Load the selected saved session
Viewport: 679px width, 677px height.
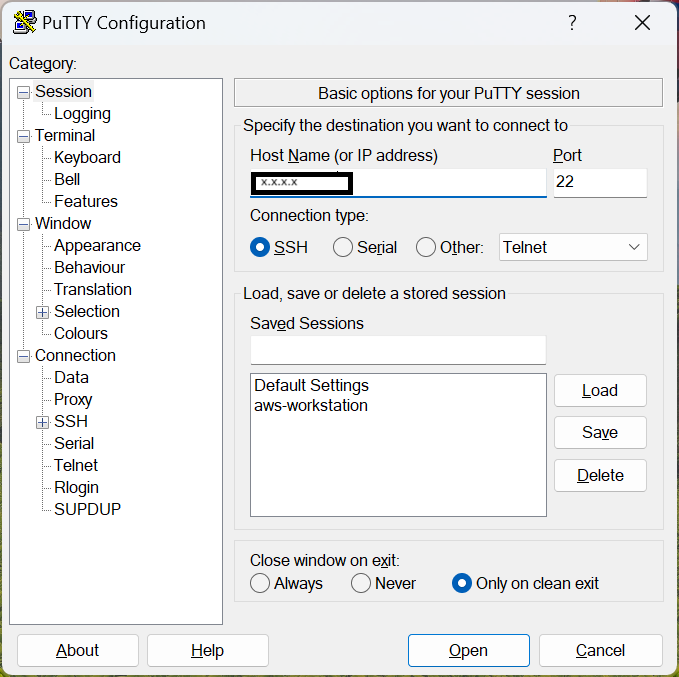pos(600,391)
